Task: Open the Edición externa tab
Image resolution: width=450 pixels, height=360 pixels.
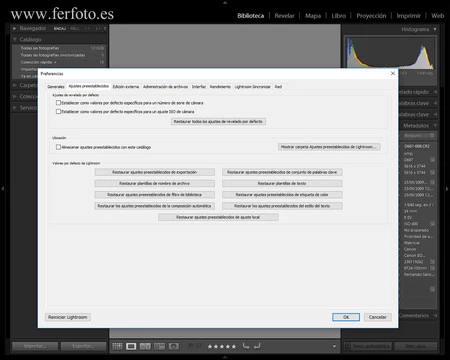Action: pos(126,87)
